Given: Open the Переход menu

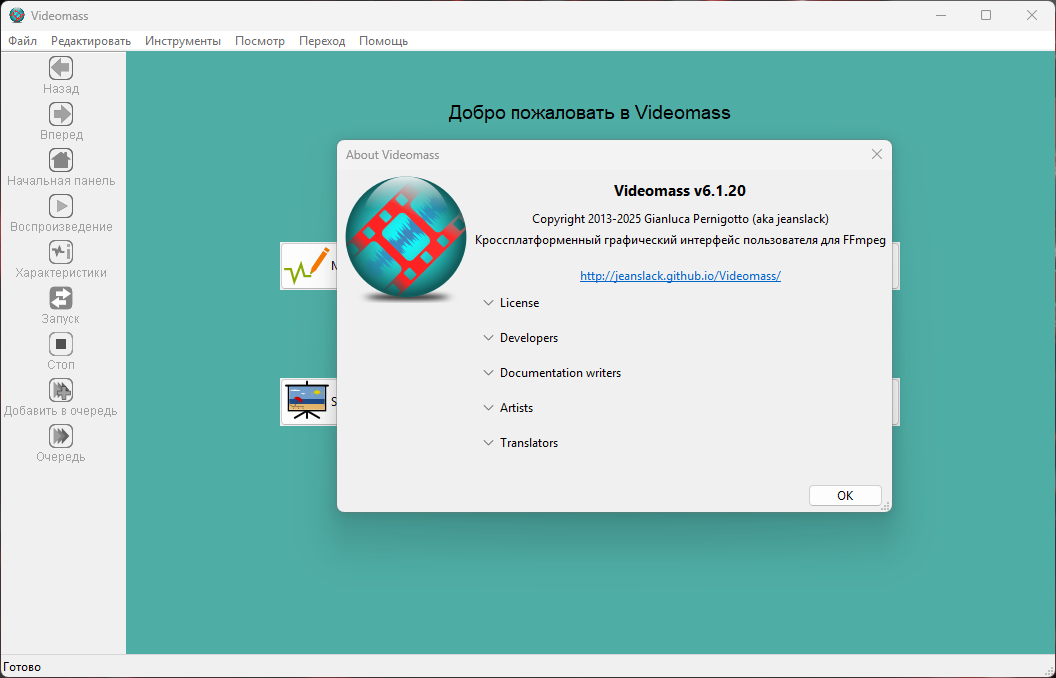Looking at the screenshot, I should (x=322, y=41).
